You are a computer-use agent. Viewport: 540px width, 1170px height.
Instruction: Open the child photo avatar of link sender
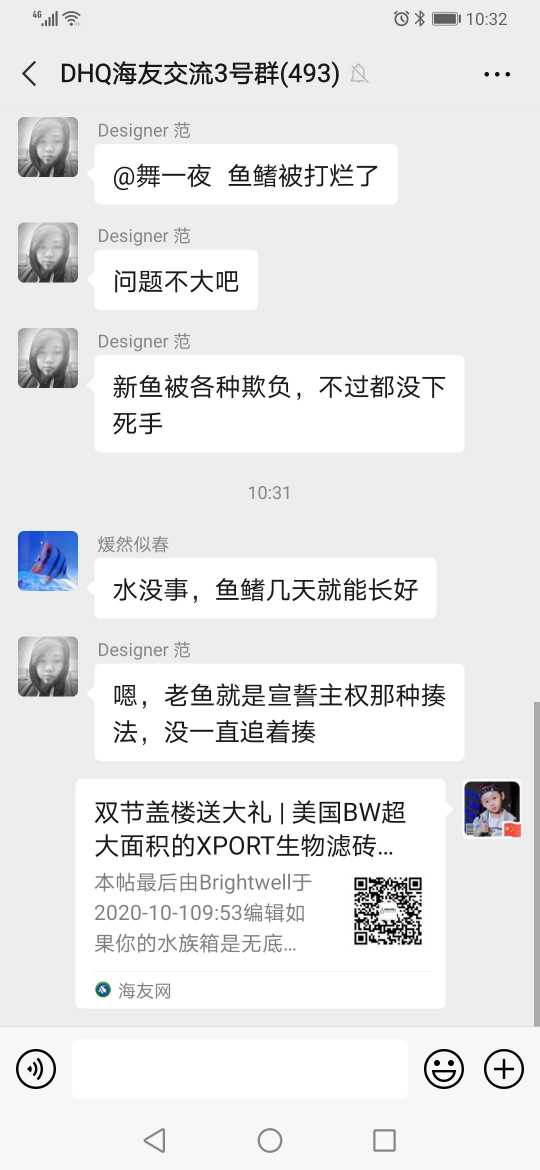(x=492, y=810)
